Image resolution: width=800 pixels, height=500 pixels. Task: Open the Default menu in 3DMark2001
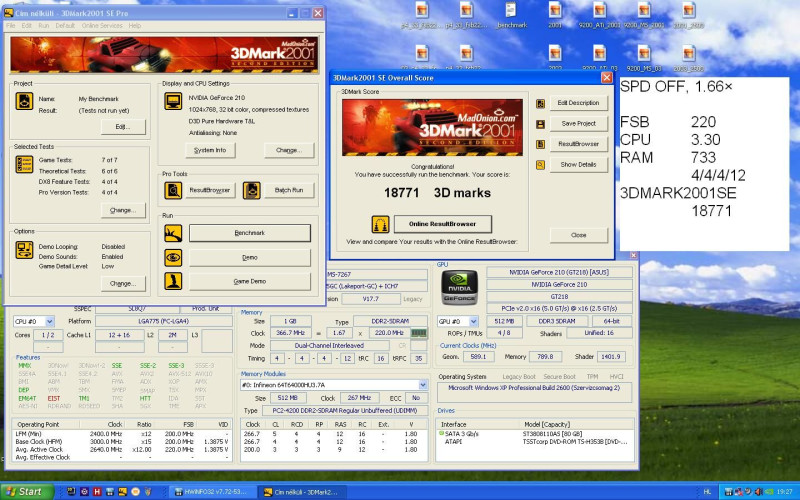tap(65, 26)
